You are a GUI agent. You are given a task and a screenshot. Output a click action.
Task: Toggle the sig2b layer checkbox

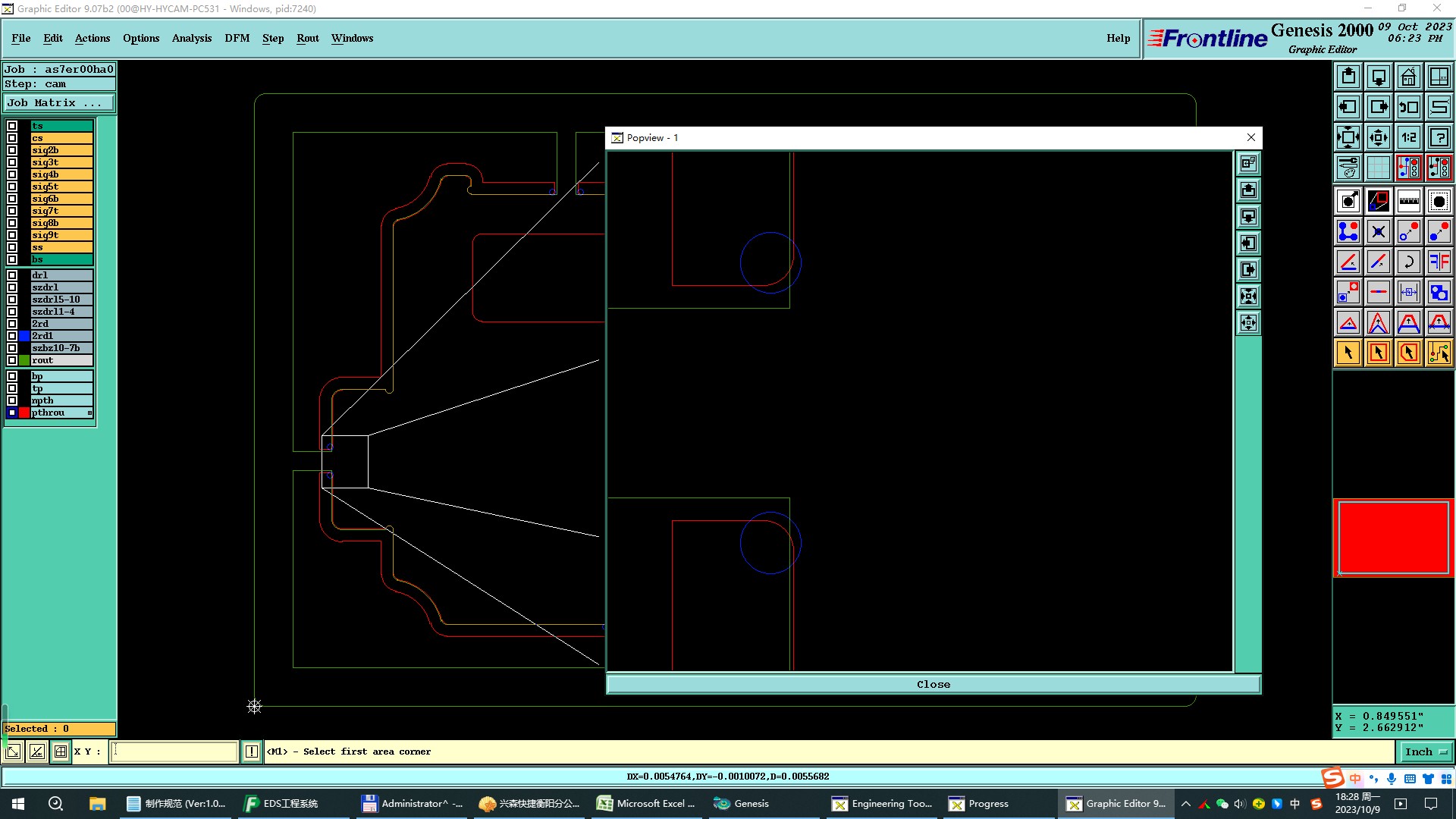coord(12,150)
